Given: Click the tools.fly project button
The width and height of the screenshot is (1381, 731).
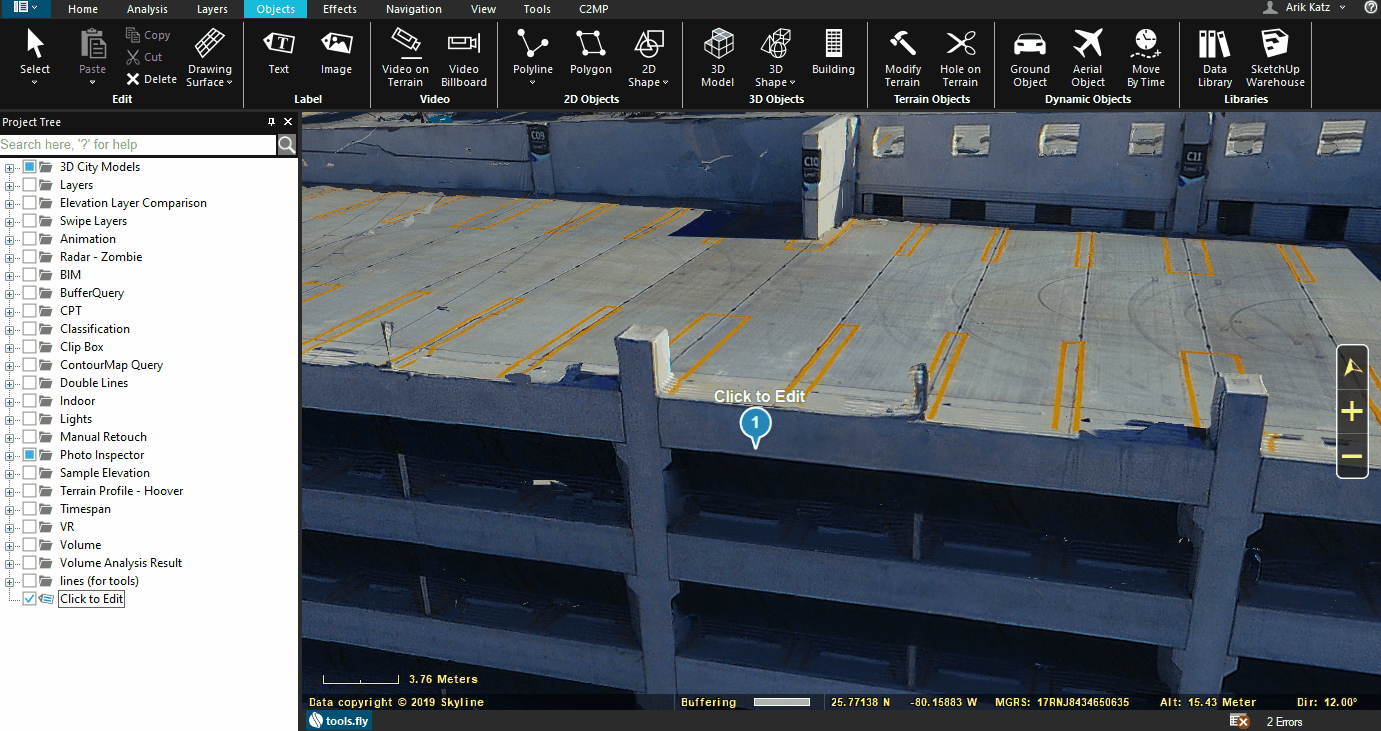Looking at the screenshot, I should coord(339,720).
